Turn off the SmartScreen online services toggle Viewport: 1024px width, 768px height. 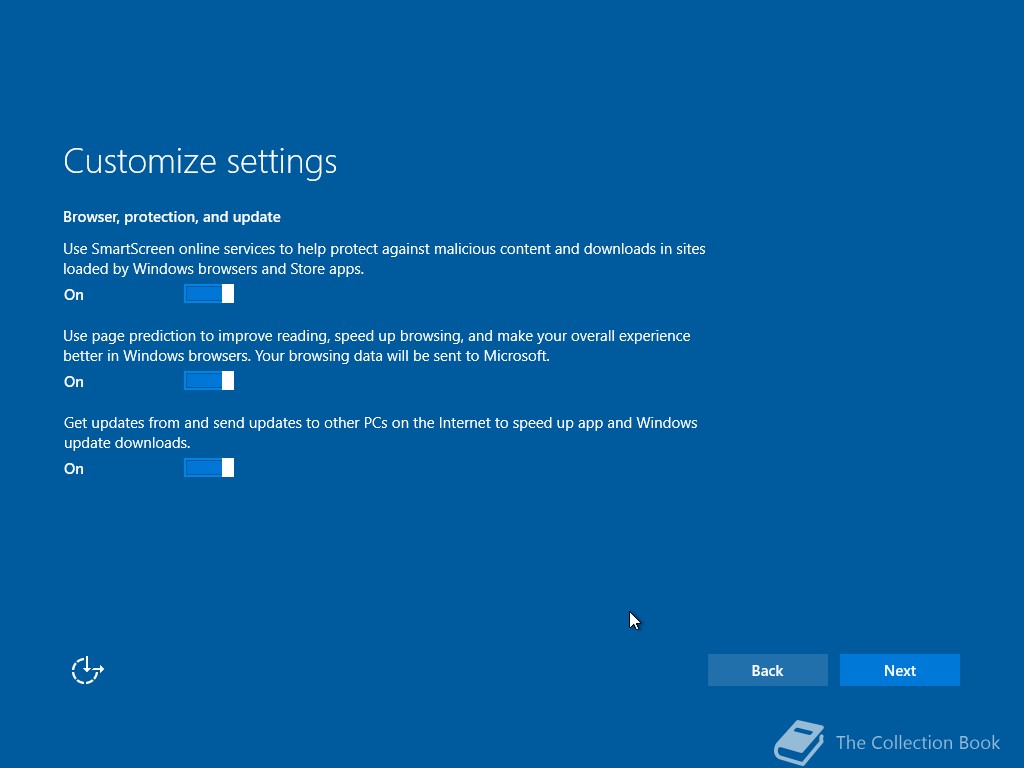tap(209, 294)
